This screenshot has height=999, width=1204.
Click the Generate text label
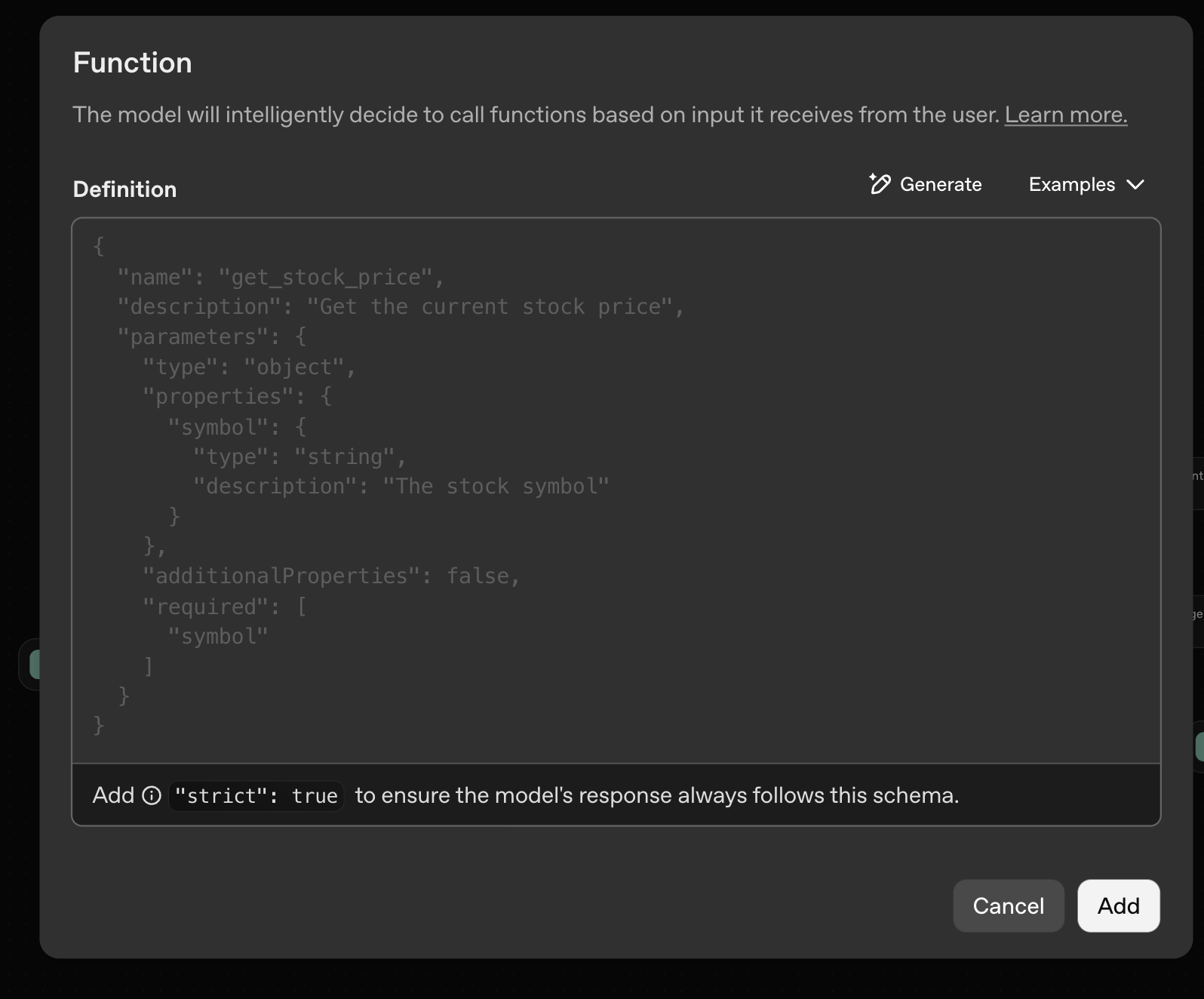941,185
